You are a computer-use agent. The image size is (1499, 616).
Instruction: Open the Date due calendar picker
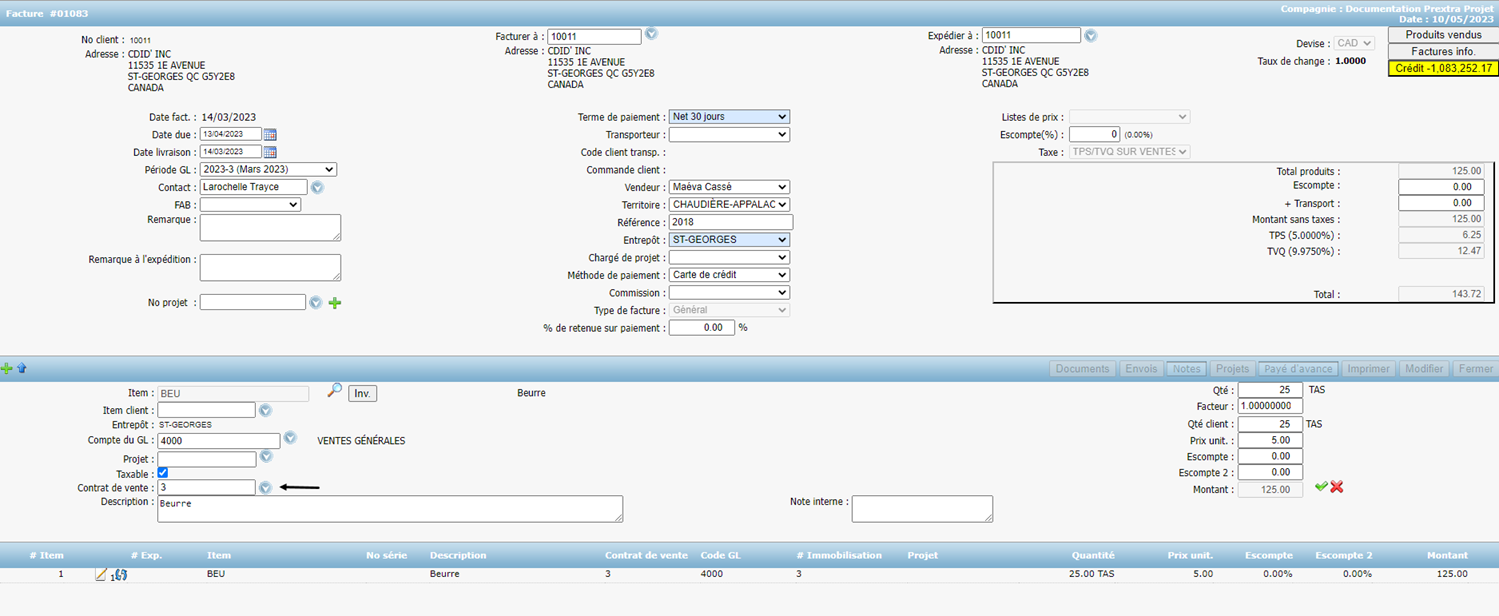[270, 135]
